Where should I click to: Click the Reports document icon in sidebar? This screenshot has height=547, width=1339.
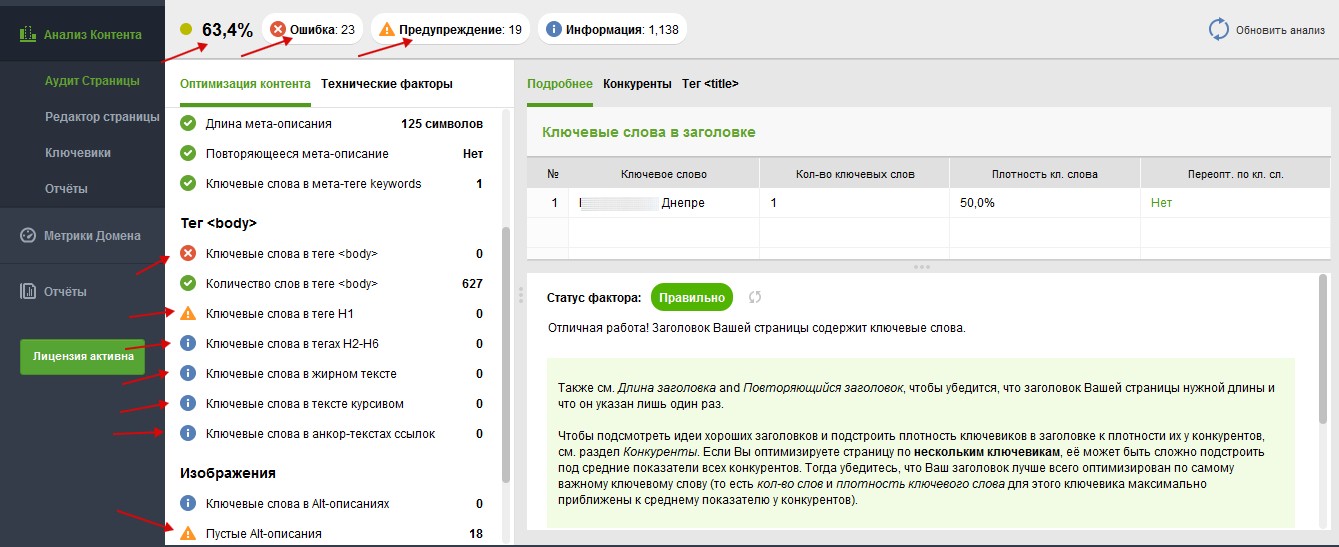(x=28, y=292)
